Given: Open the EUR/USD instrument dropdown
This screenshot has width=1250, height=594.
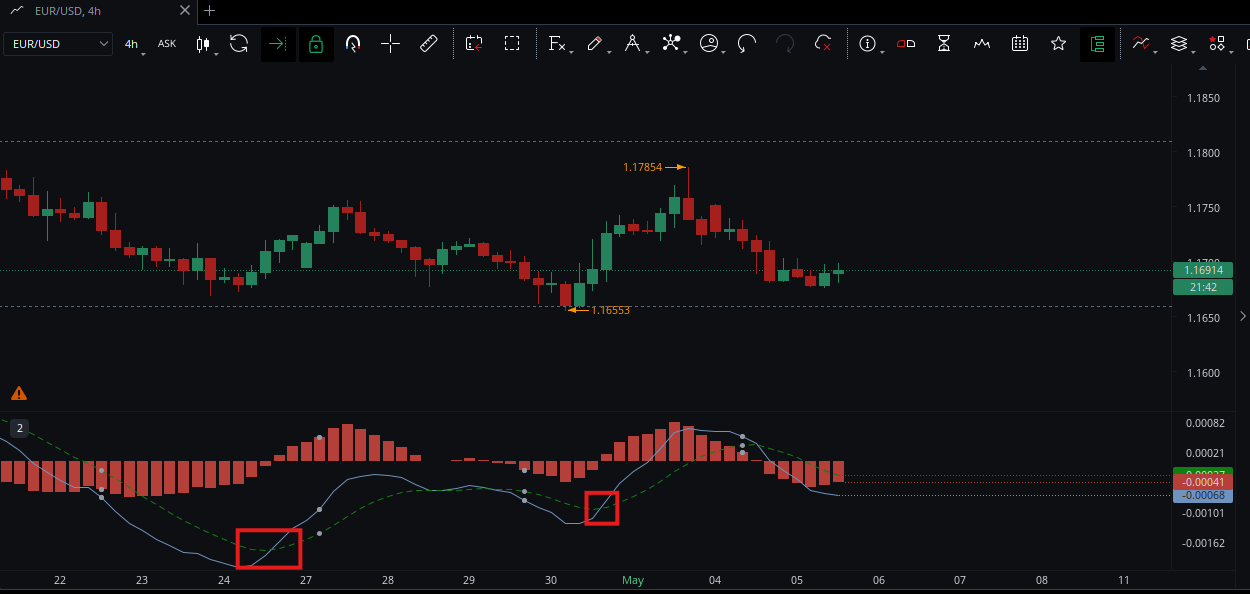Looking at the screenshot, I should coord(59,44).
